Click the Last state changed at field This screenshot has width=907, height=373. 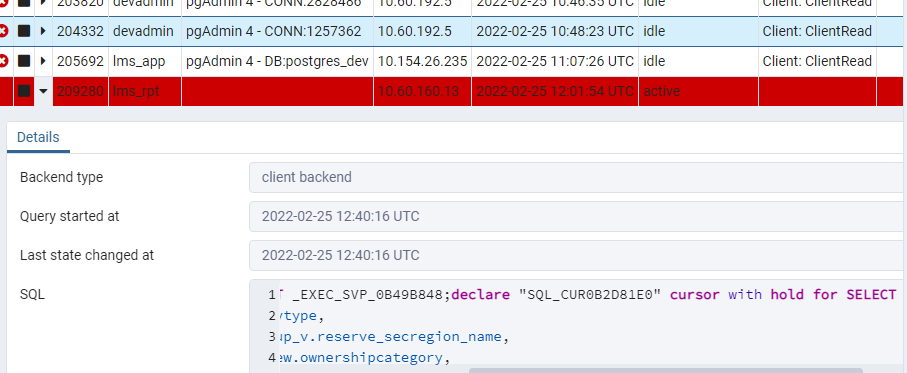(578, 255)
